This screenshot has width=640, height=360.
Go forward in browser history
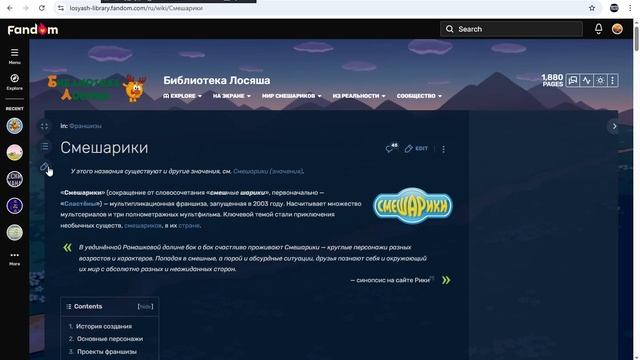coord(26,8)
